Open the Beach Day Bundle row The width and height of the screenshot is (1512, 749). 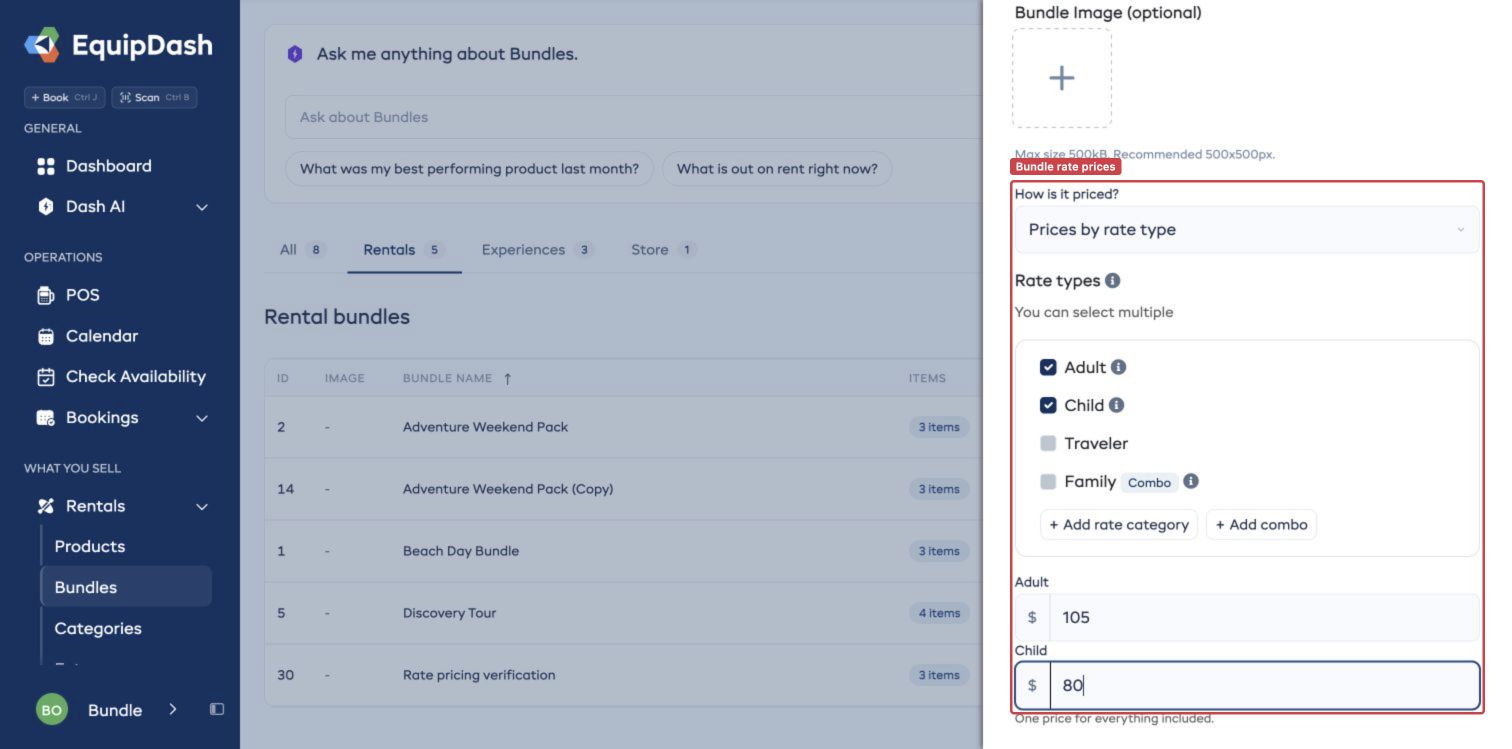(x=623, y=551)
